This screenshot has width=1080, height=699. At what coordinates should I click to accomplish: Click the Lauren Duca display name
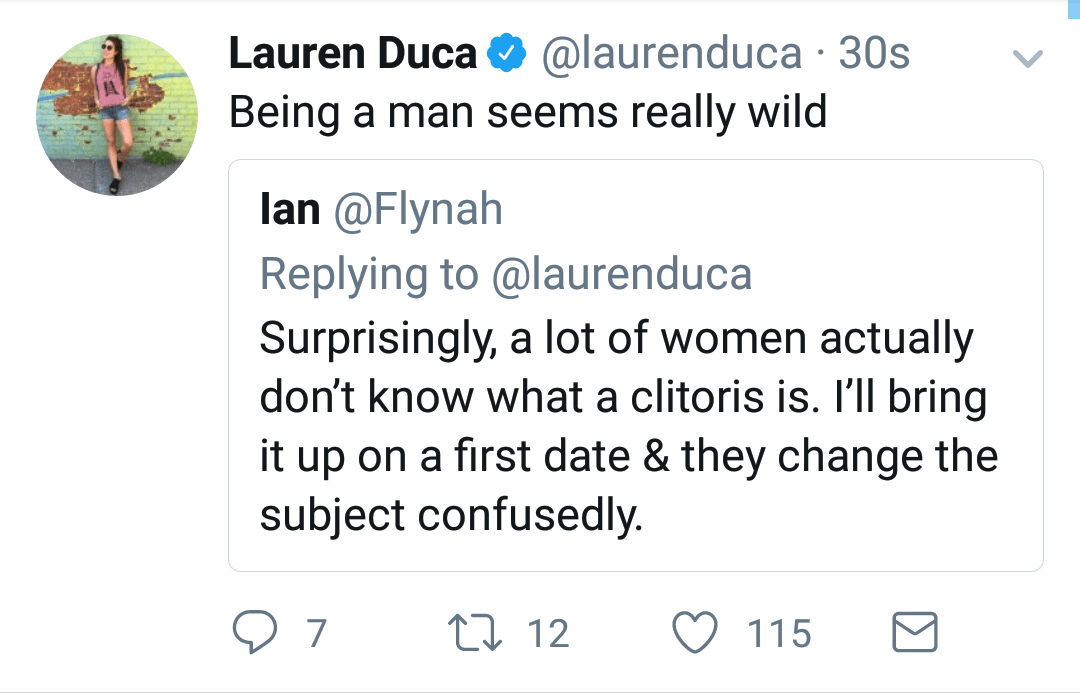[353, 54]
